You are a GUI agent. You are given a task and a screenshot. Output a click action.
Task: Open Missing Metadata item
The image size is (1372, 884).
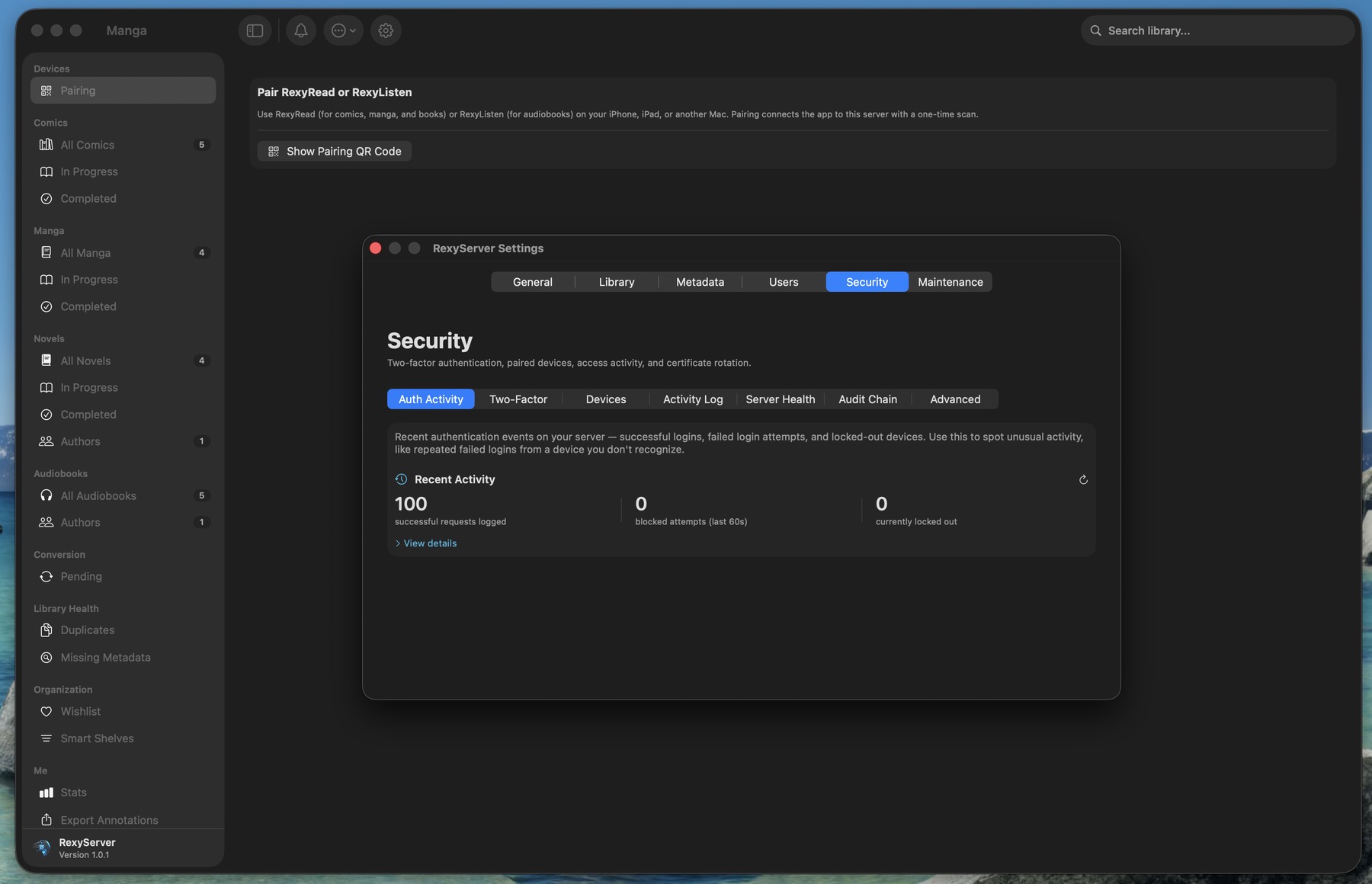(x=123, y=658)
